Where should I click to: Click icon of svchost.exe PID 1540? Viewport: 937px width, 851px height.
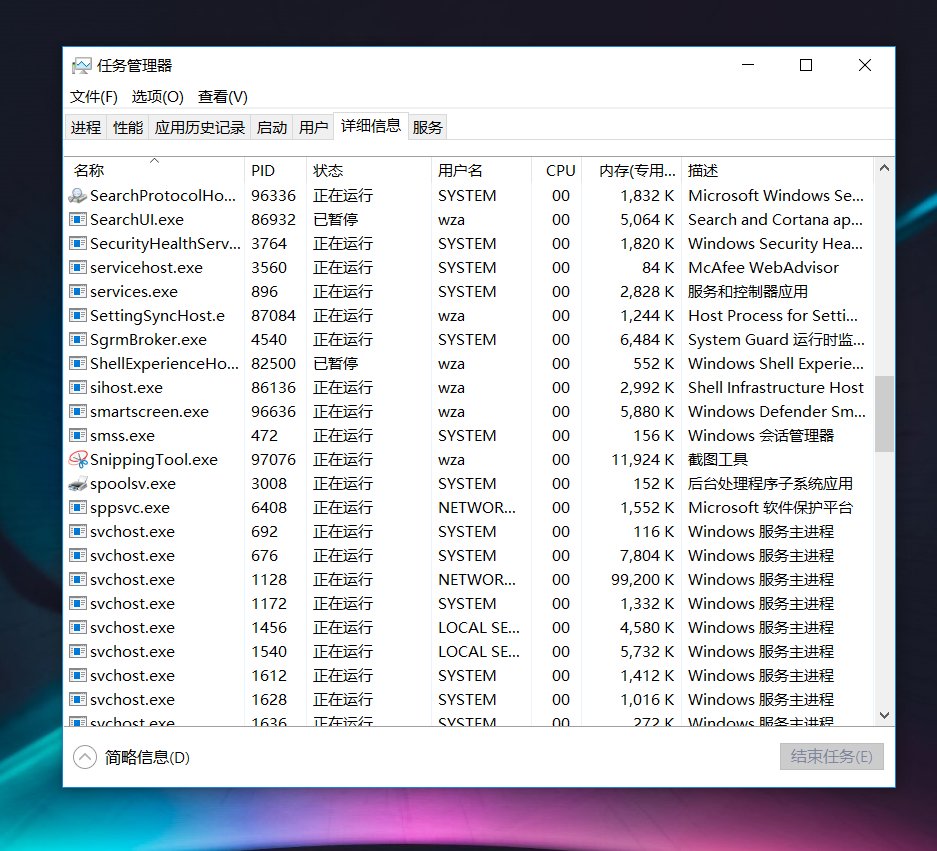pos(78,651)
